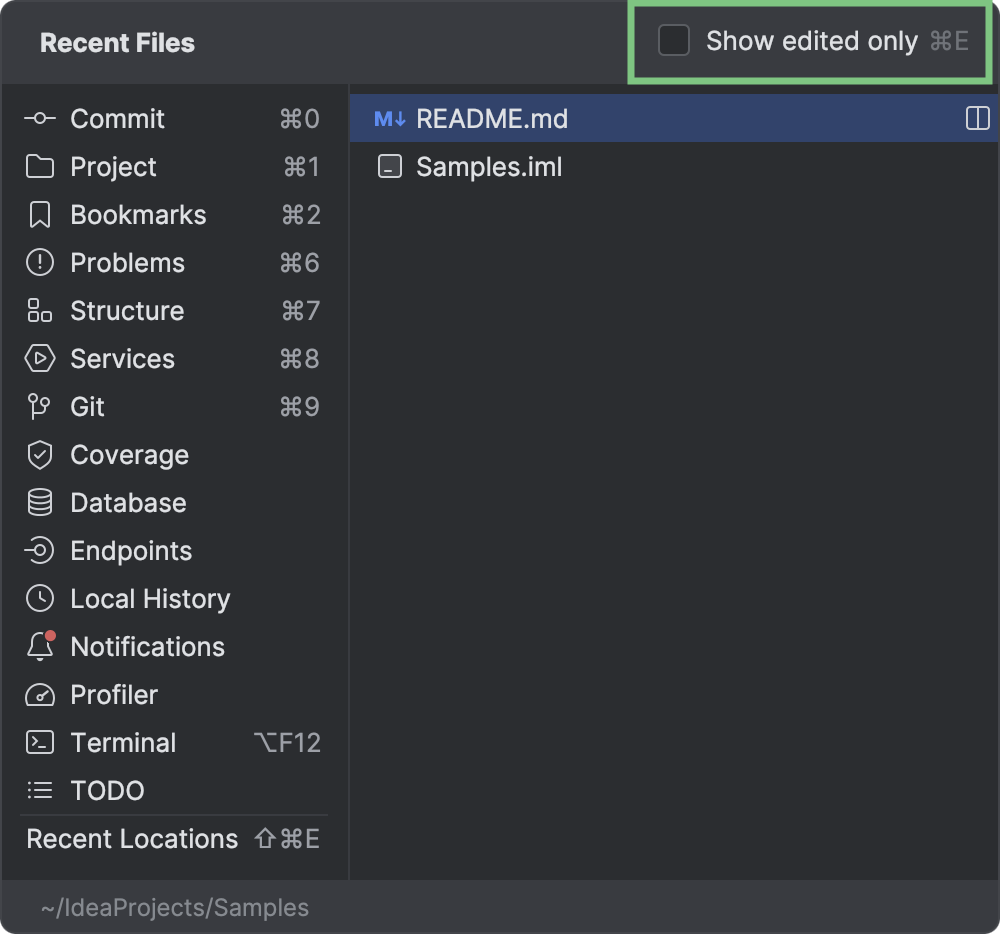Image resolution: width=1000 pixels, height=934 pixels.
Task: Open the Project folder icon entry
Action: tap(40, 167)
